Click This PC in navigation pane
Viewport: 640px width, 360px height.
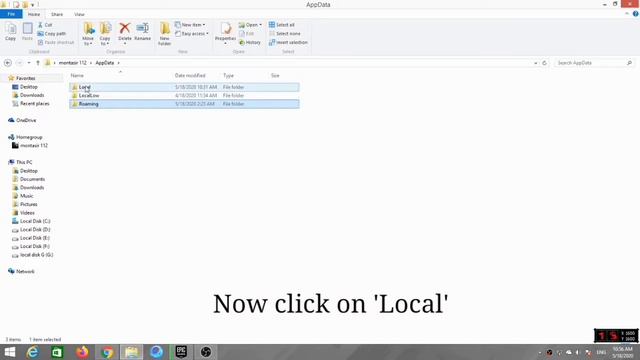pyautogui.click(x=24, y=162)
